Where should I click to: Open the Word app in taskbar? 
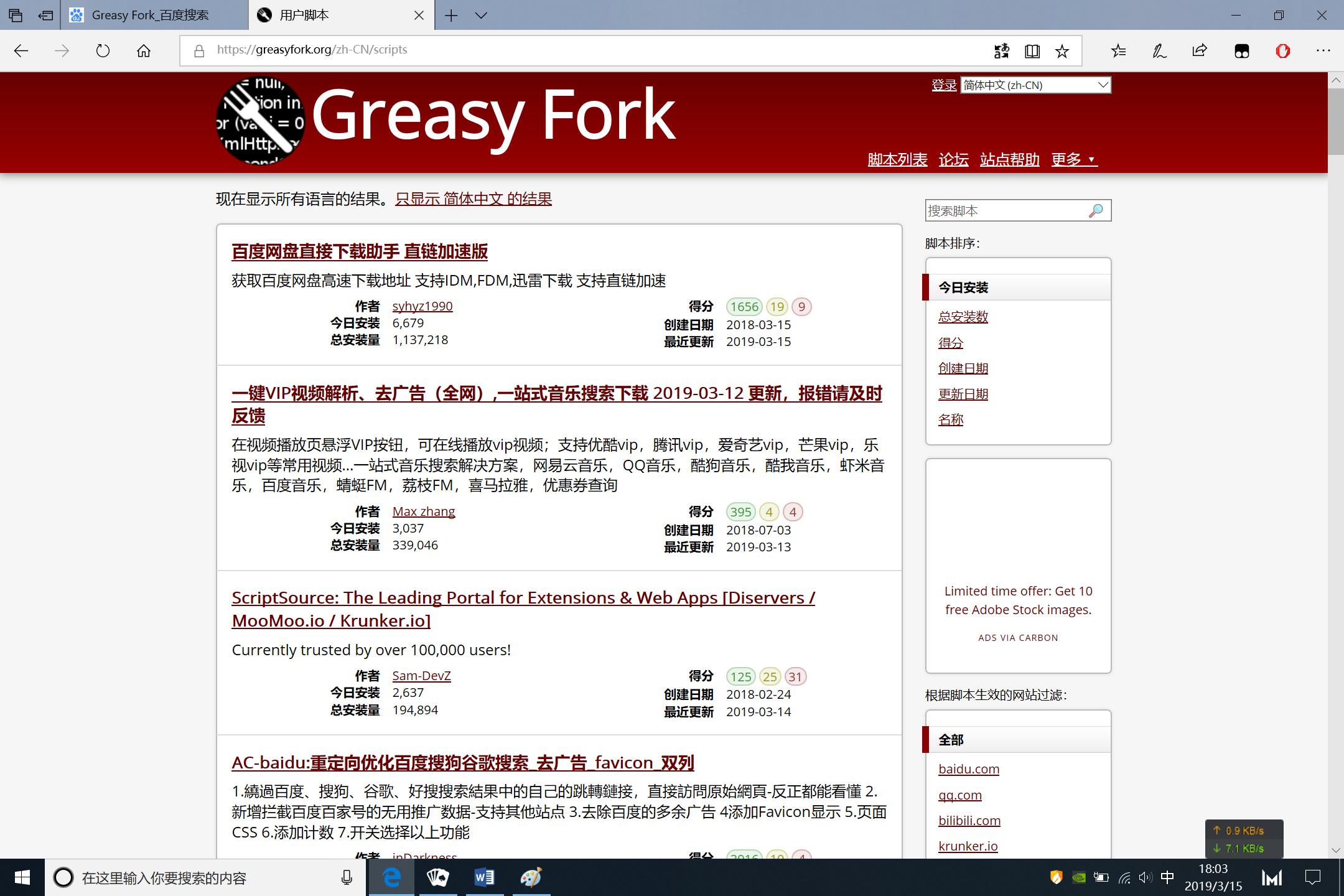coord(484,877)
